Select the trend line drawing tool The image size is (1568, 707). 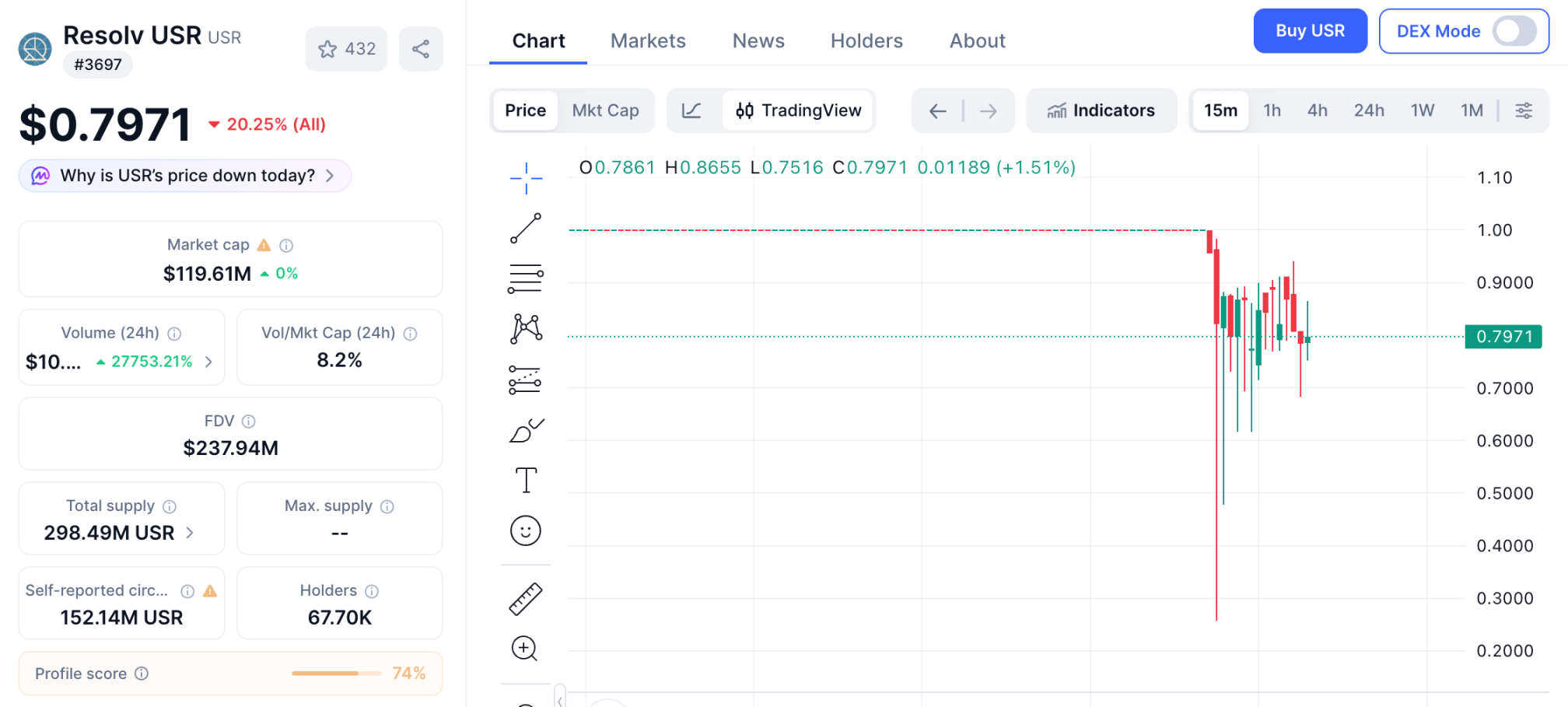click(526, 228)
